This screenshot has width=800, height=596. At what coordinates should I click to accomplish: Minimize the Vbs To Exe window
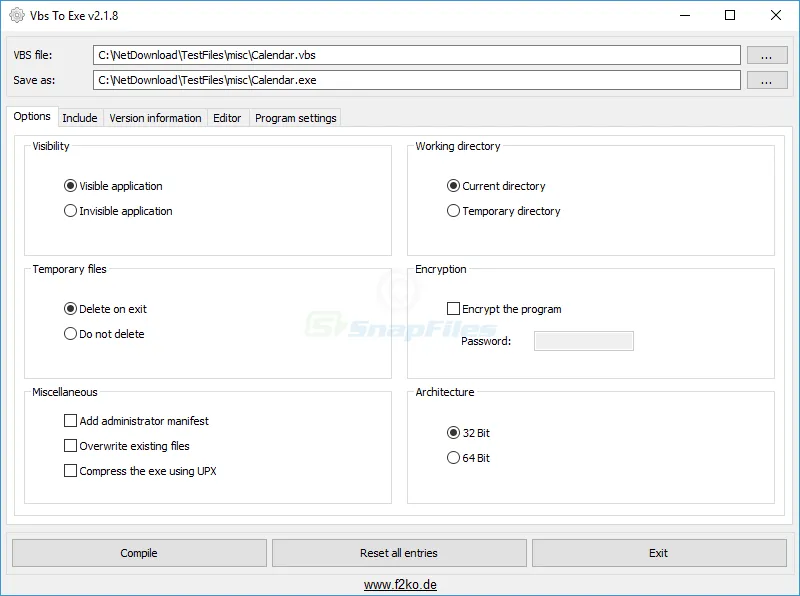click(x=685, y=15)
